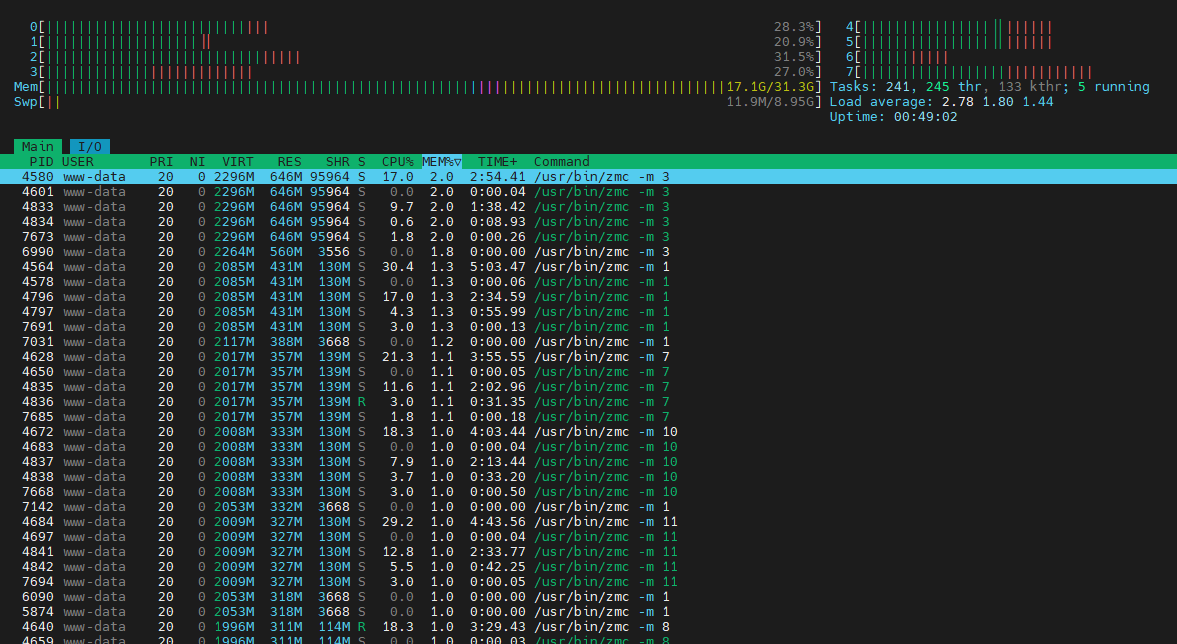This screenshot has width=1177, height=644.
Task: Sort by the MEM% column header
Action: [x=441, y=161]
